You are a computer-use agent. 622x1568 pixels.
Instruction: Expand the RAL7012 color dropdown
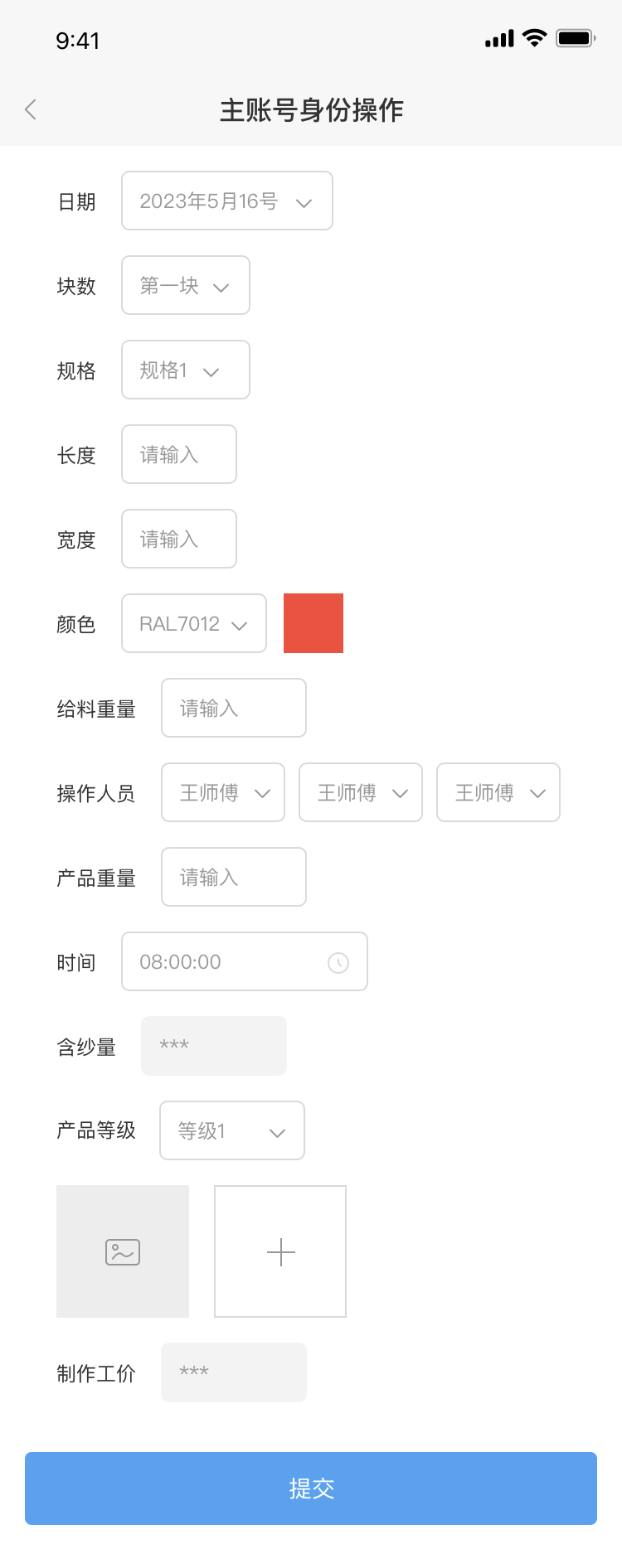coord(194,623)
